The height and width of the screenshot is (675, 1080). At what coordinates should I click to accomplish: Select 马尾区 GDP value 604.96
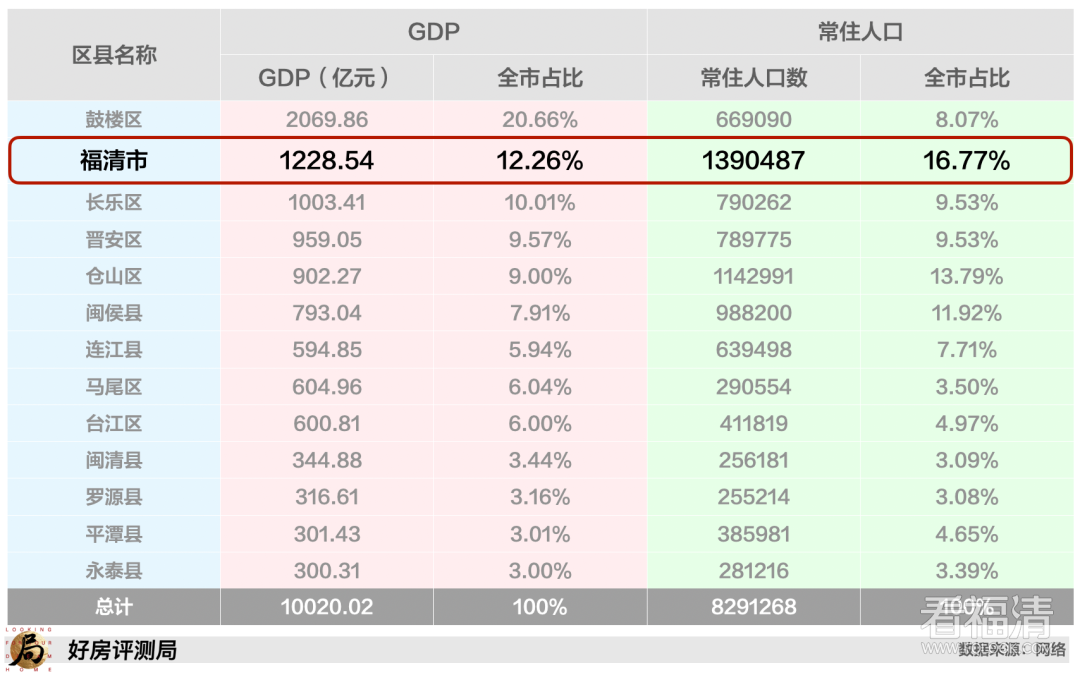tap(327, 387)
